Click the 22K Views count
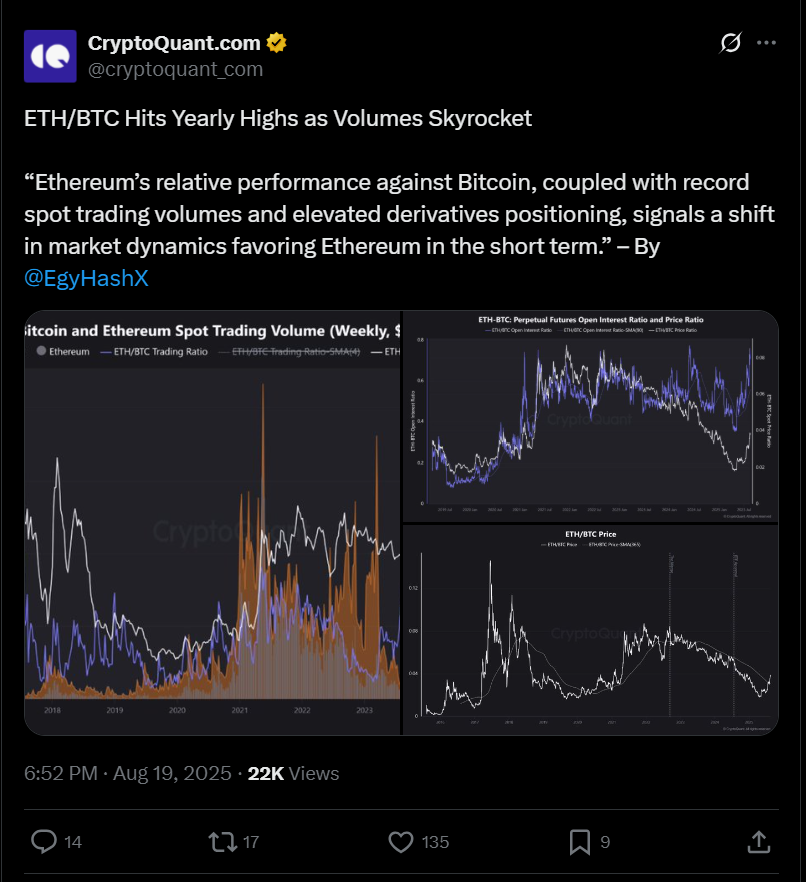 click(x=293, y=773)
